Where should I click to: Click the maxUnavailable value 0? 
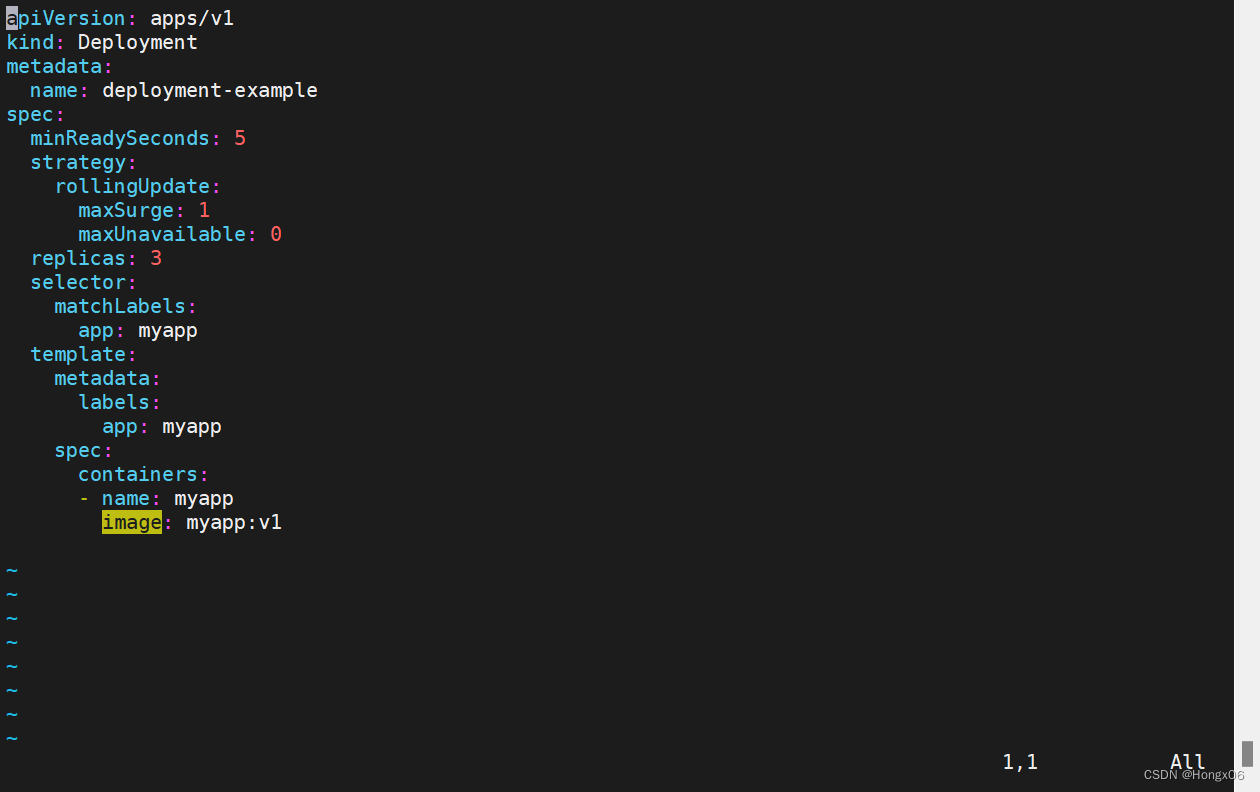coord(276,234)
